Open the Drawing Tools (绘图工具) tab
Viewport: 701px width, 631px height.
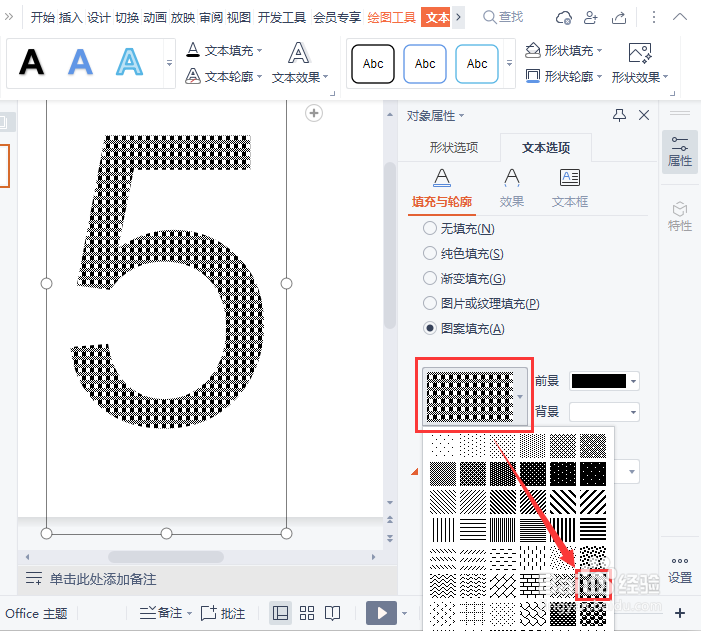(x=392, y=17)
